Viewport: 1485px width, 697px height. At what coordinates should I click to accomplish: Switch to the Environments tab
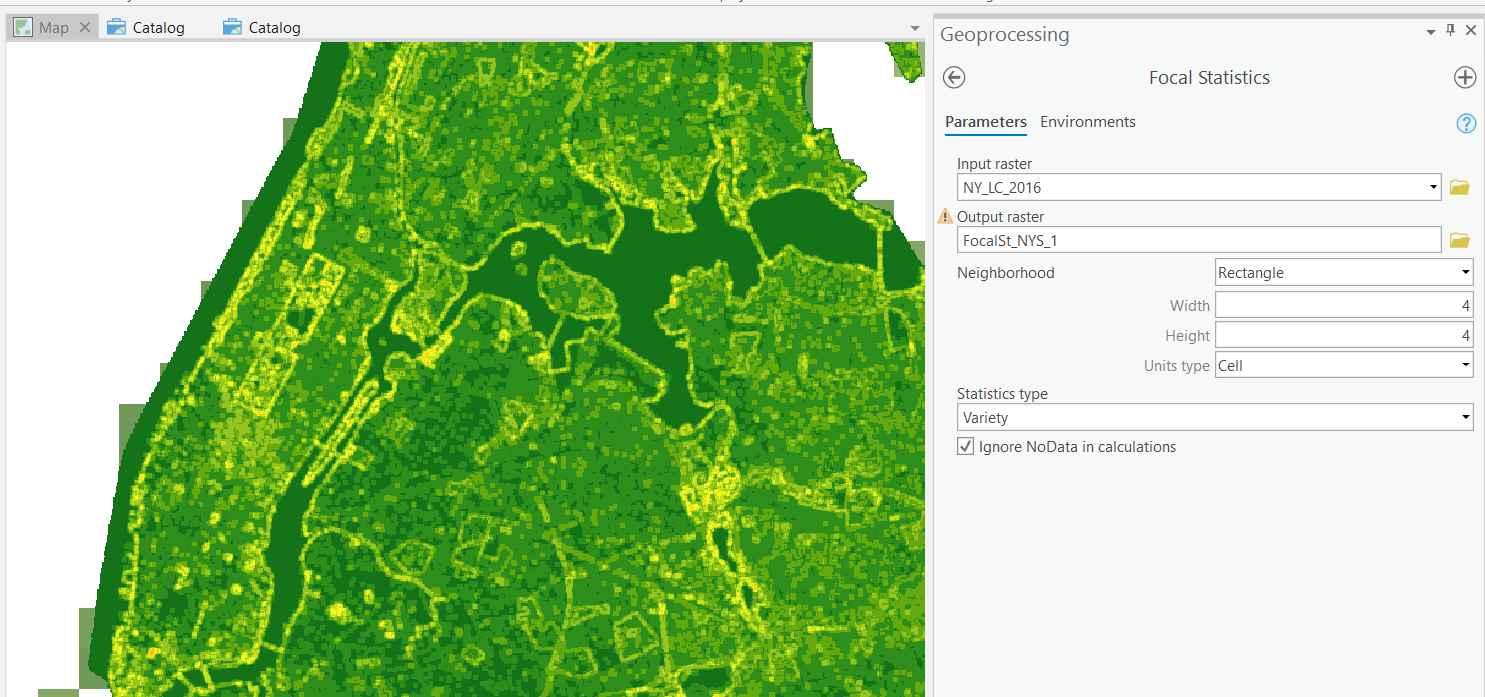click(x=1087, y=122)
